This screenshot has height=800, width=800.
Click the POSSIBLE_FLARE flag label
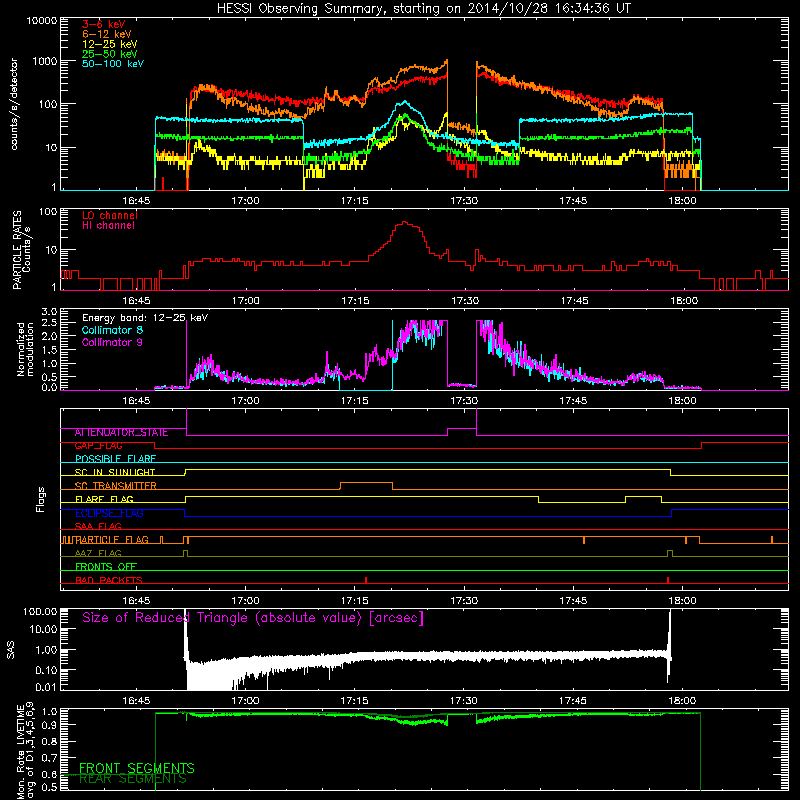pyautogui.click(x=115, y=459)
